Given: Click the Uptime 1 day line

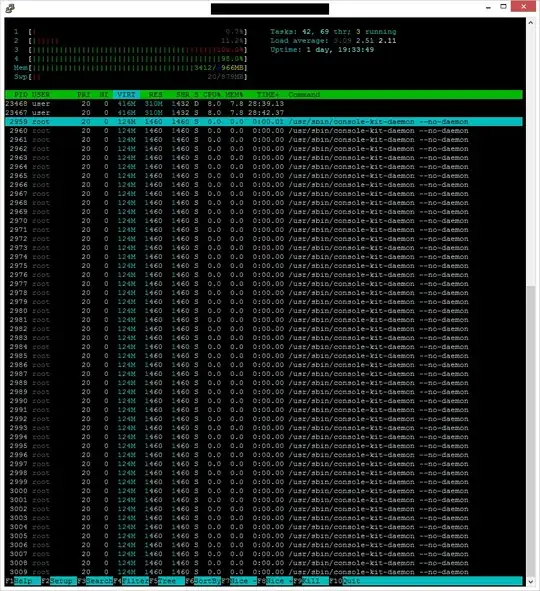Looking at the screenshot, I should click(322, 50).
